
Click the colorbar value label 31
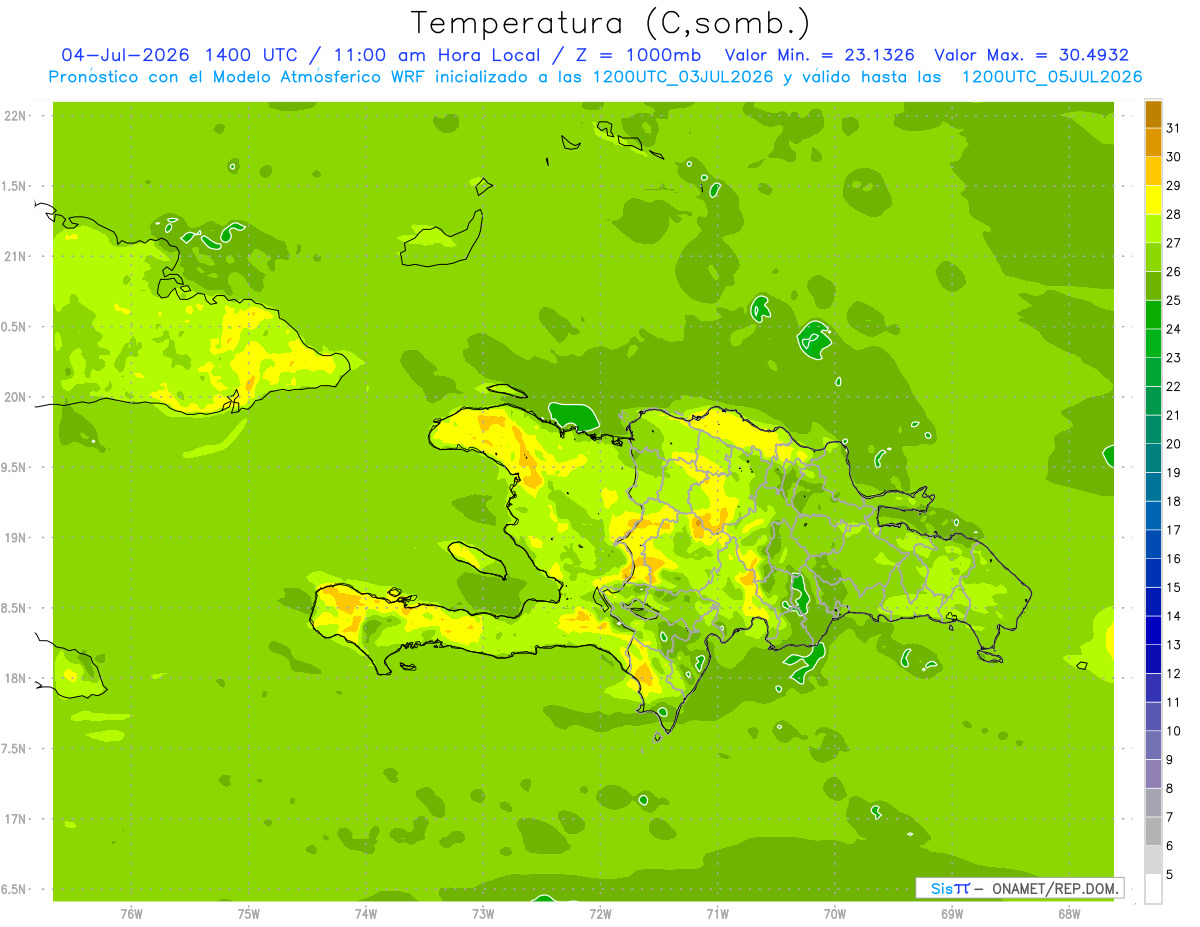[1173, 128]
